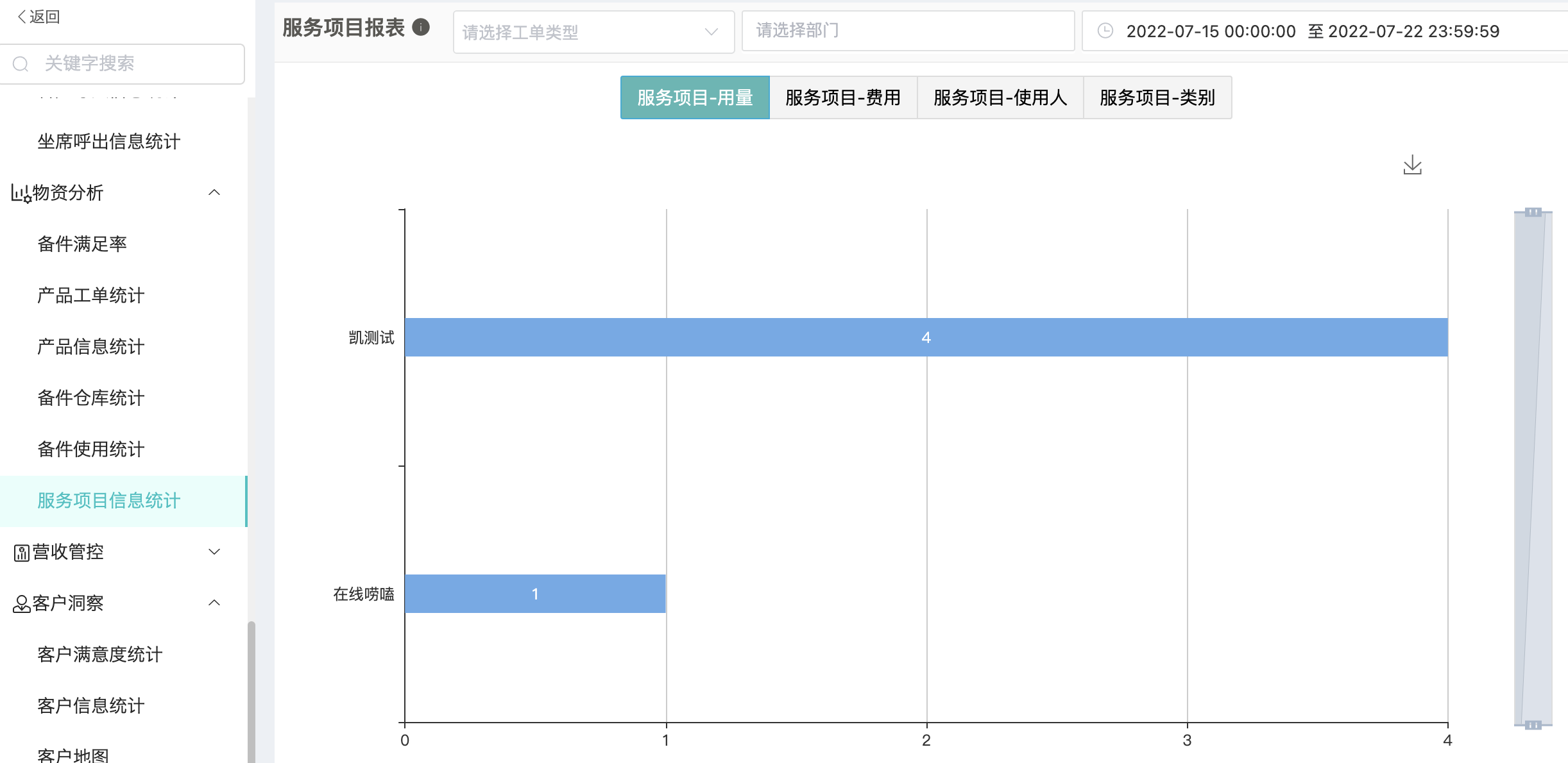
Task: Click the top handle of chart zoom slider
Action: pyautogui.click(x=1533, y=212)
